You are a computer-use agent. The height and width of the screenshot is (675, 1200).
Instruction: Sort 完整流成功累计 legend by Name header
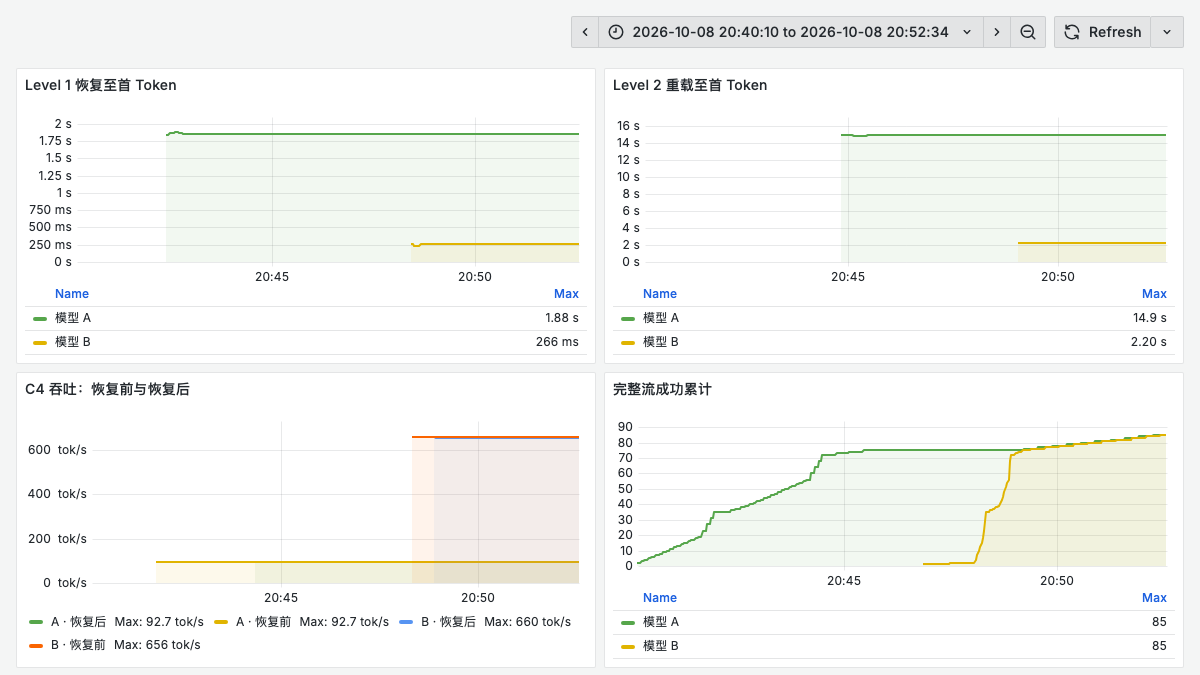[660, 598]
